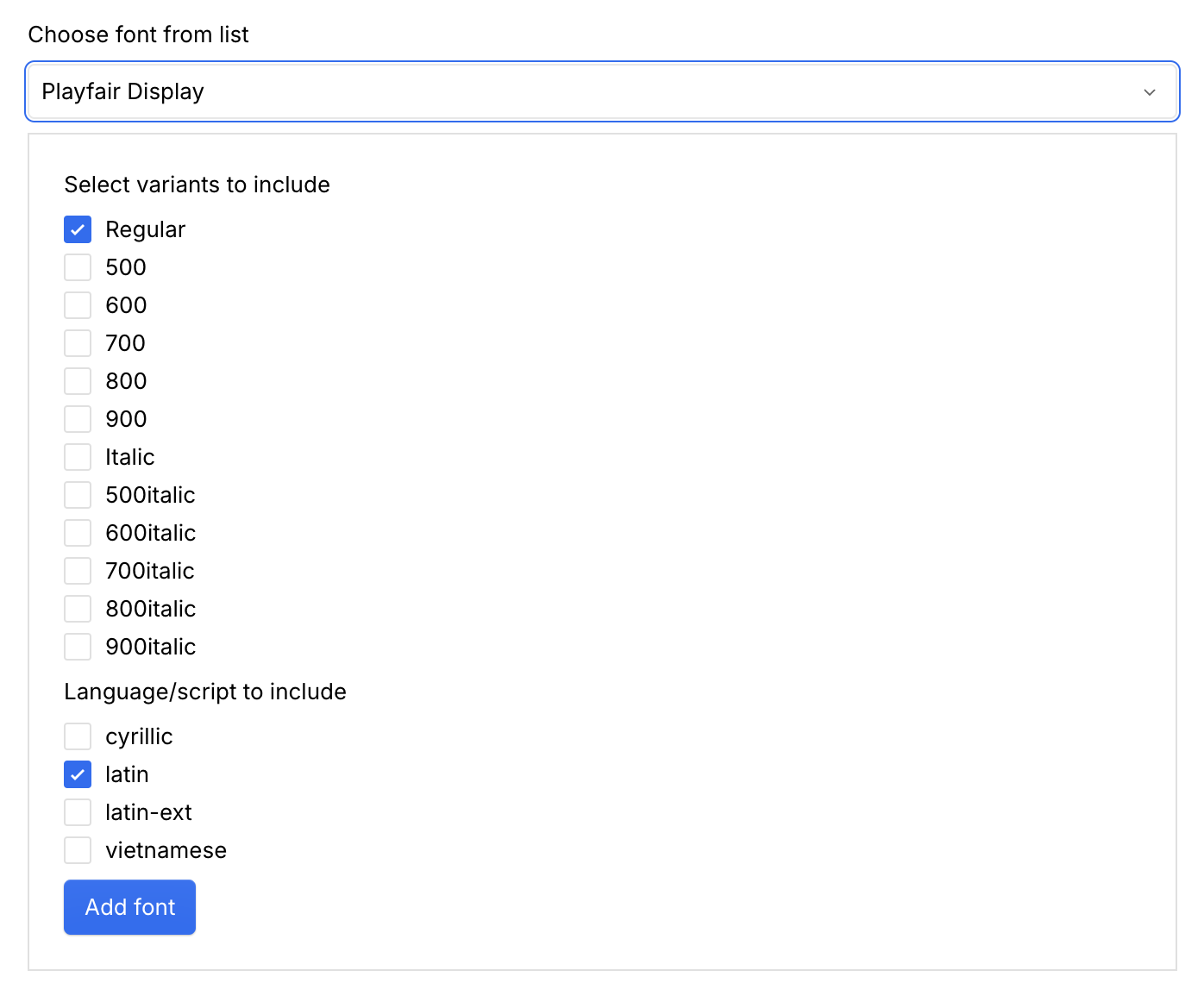Viewport: 1204px width, 1002px height.
Task: Click the dropdown chevron arrow icon
Action: point(1149,92)
